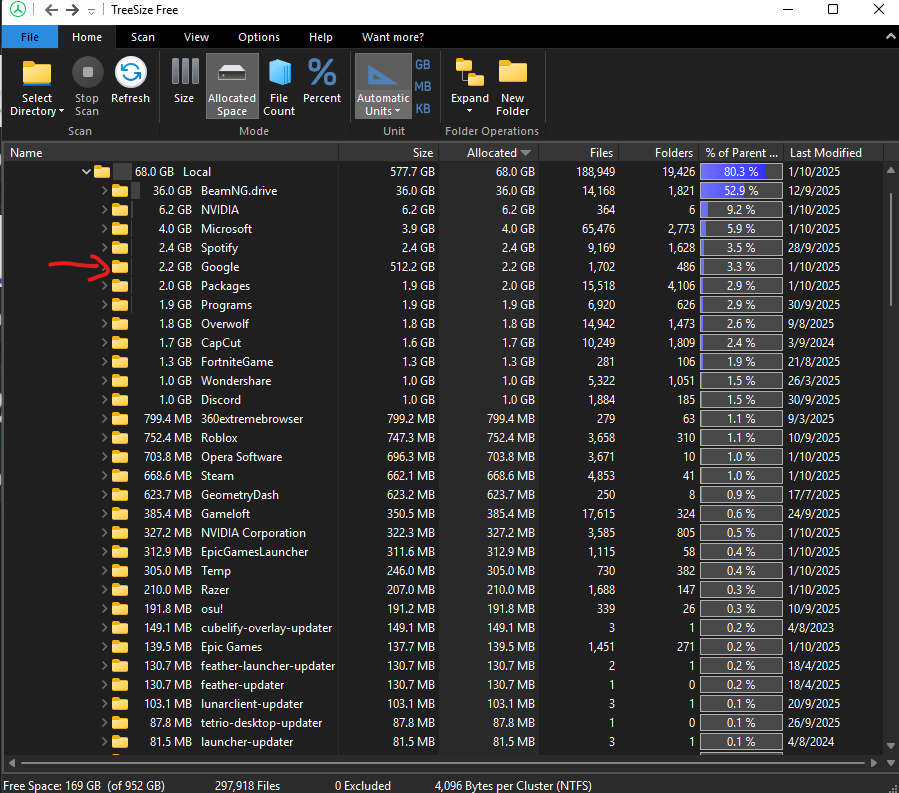
Task: Expand the Overwolf folder
Action: [104, 323]
